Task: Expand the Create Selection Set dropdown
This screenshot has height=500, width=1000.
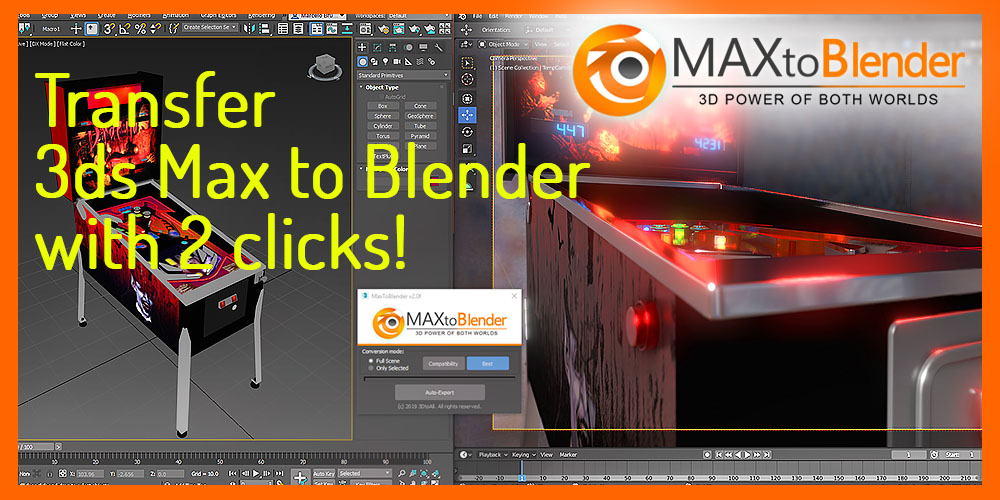Action: (x=211, y=28)
